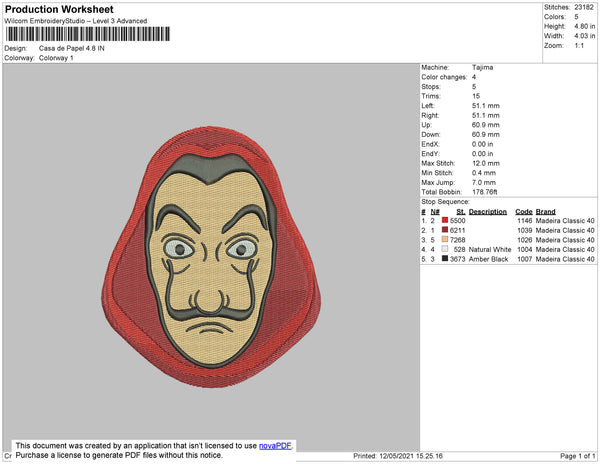Select the red 5500 thread swatch
The image size is (600, 464).
445,220
